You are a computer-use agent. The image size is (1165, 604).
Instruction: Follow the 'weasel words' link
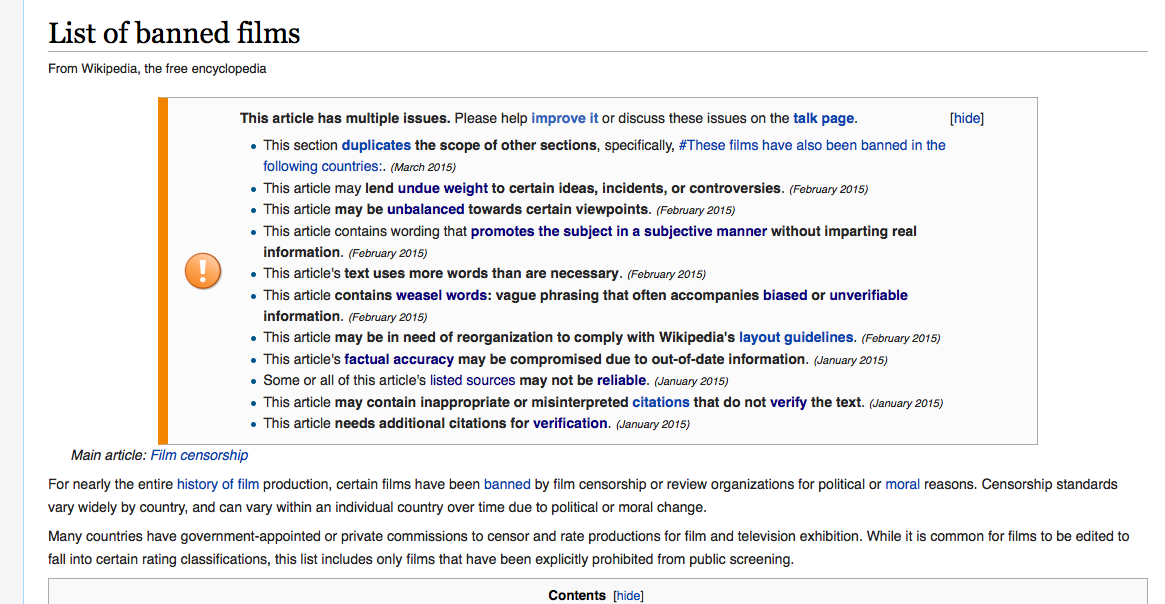pos(441,295)
